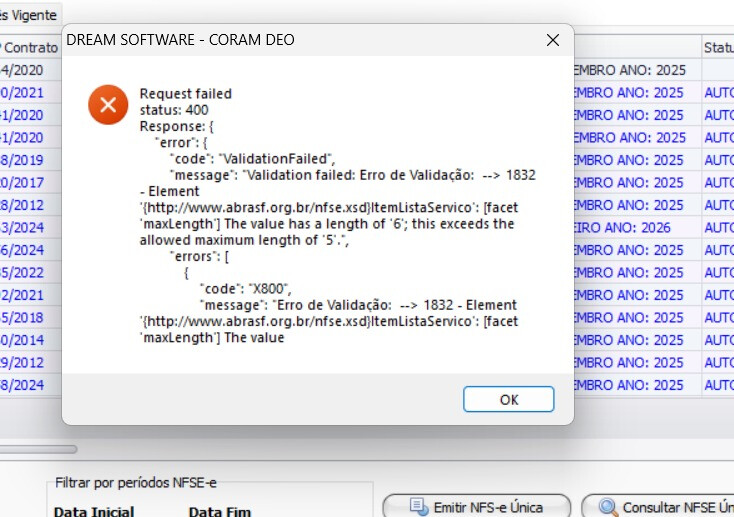Click the Consultar NFSE magnifier icon
734x517 pixels.
(607, 507)
